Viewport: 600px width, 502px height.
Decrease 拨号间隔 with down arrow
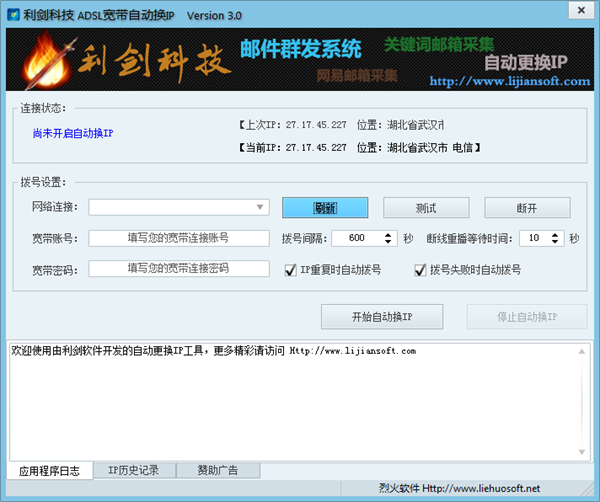(388, 241)
